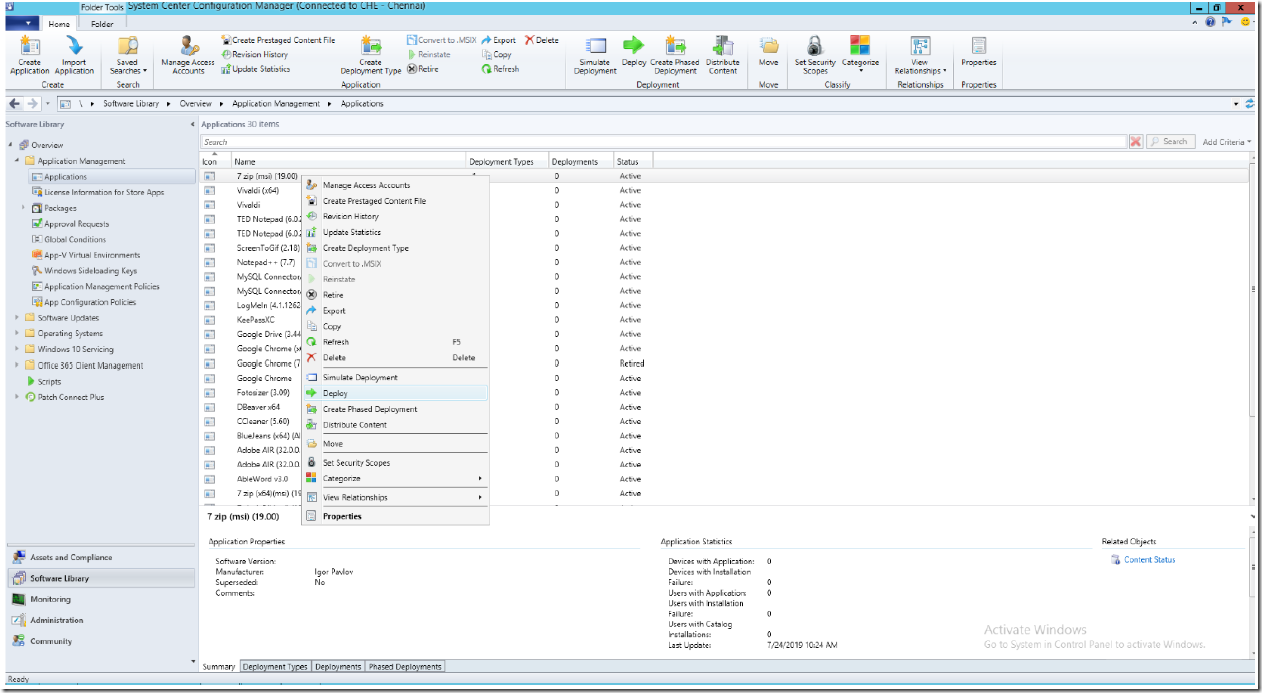Image resolution: width=1262 pixels, height=693 pixels.
Task: Click Update Statistics in the ribbon
Action: (x=255, y=69)
